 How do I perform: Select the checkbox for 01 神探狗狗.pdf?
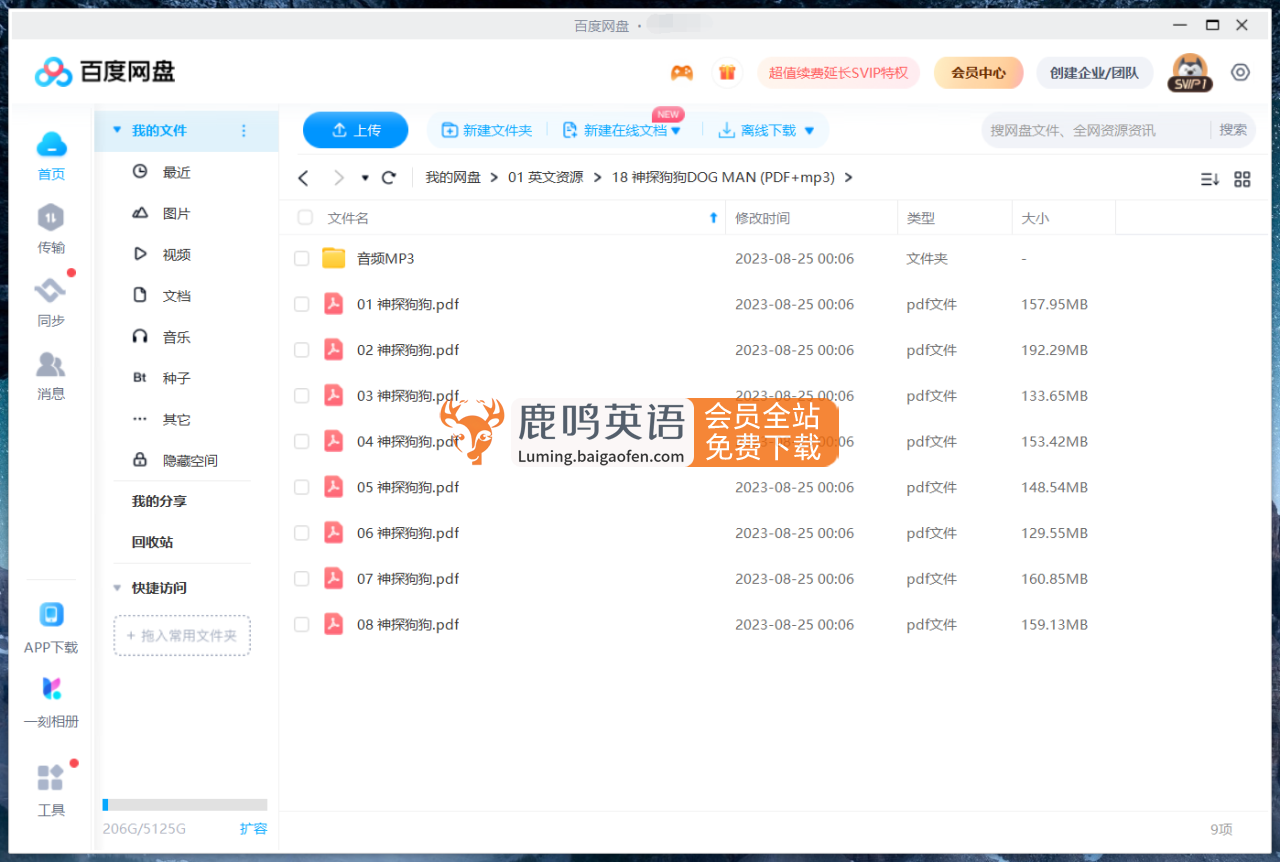[x=301, y=304]
